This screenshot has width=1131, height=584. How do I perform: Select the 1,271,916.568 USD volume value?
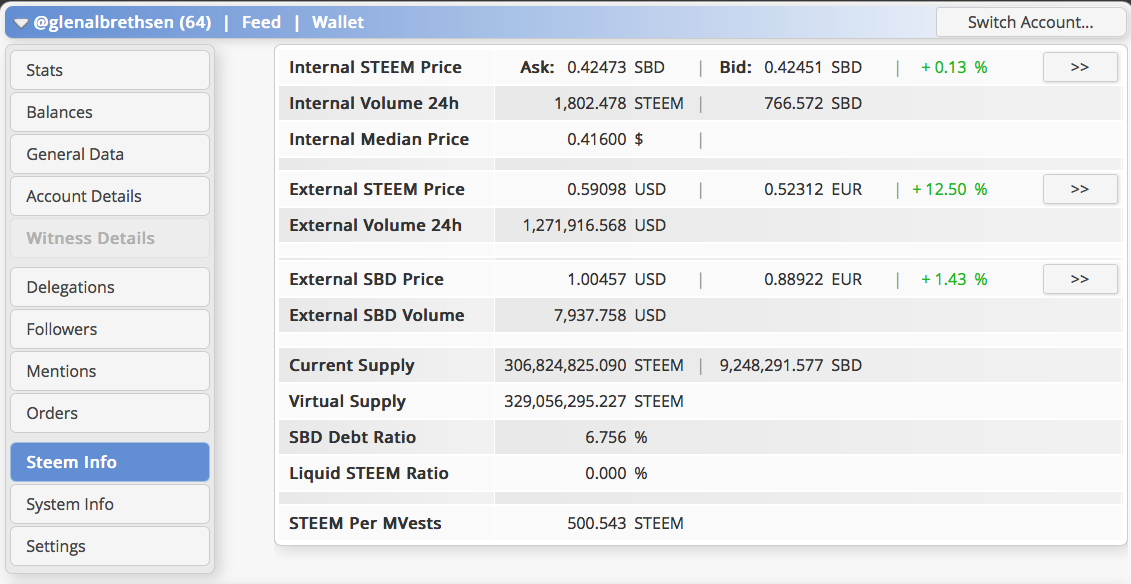point(594,225)
